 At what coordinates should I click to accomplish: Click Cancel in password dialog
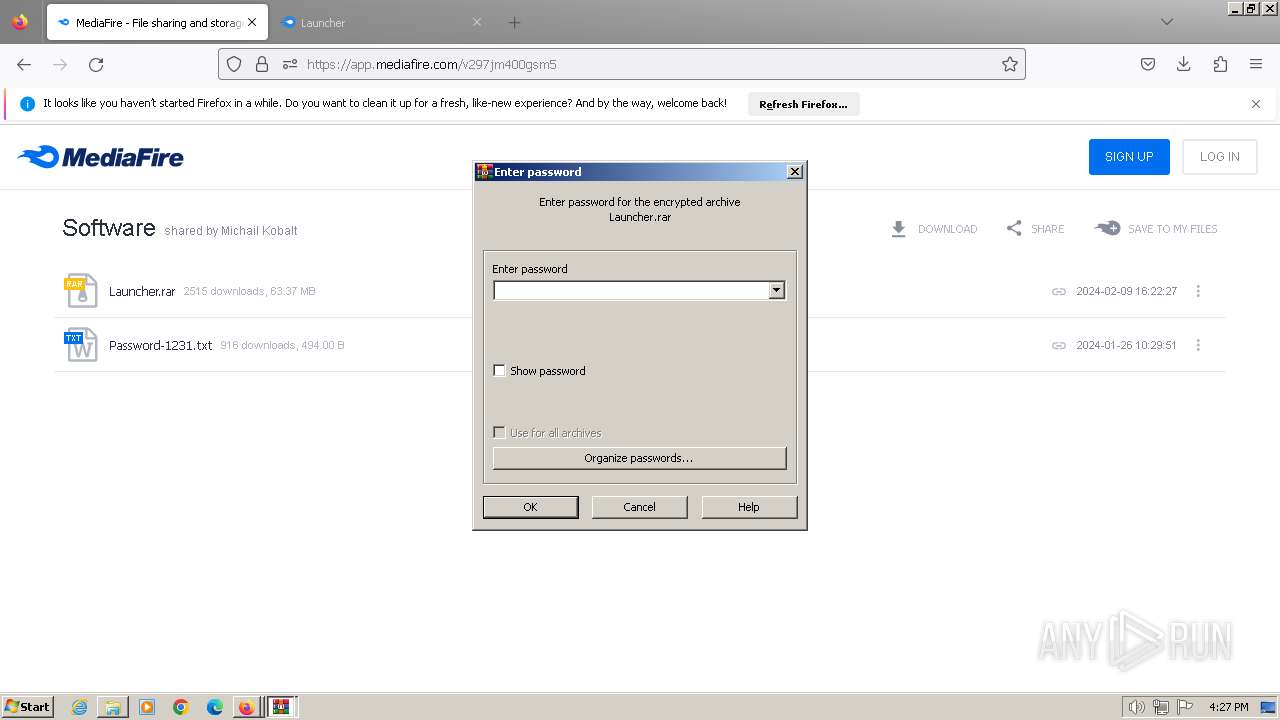coord(639,507)
